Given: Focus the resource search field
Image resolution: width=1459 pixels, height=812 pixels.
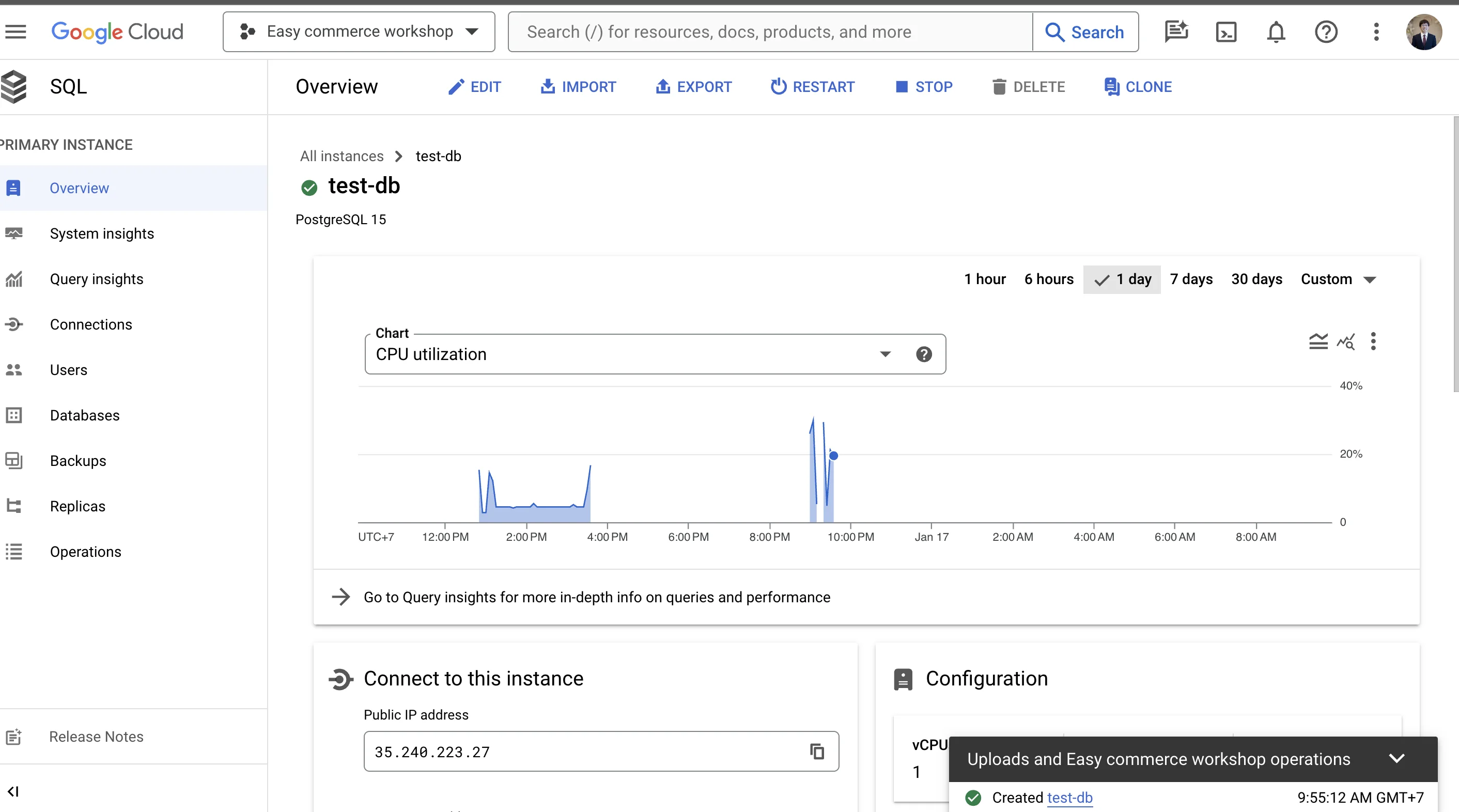Looking at the screenshot, I should pos(770,32).
